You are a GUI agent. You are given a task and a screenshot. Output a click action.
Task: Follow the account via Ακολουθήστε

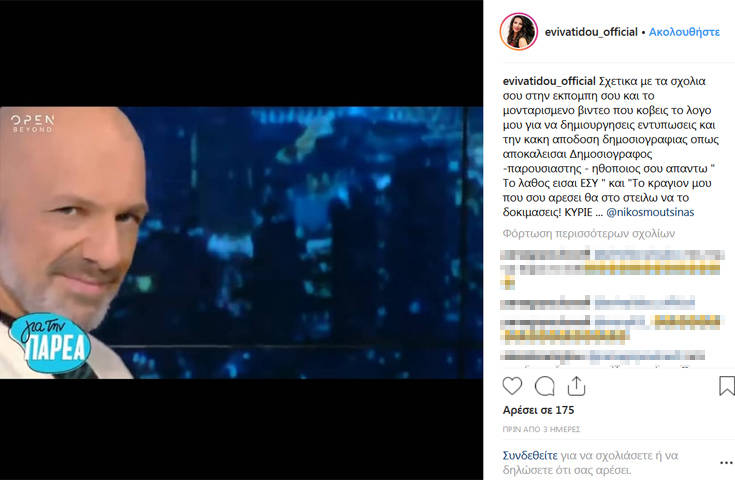click(x=684, y=32)
